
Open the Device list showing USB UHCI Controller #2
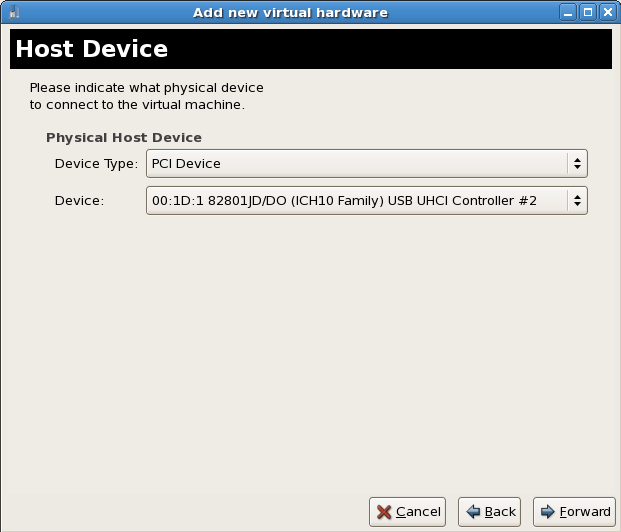(356, 201)
